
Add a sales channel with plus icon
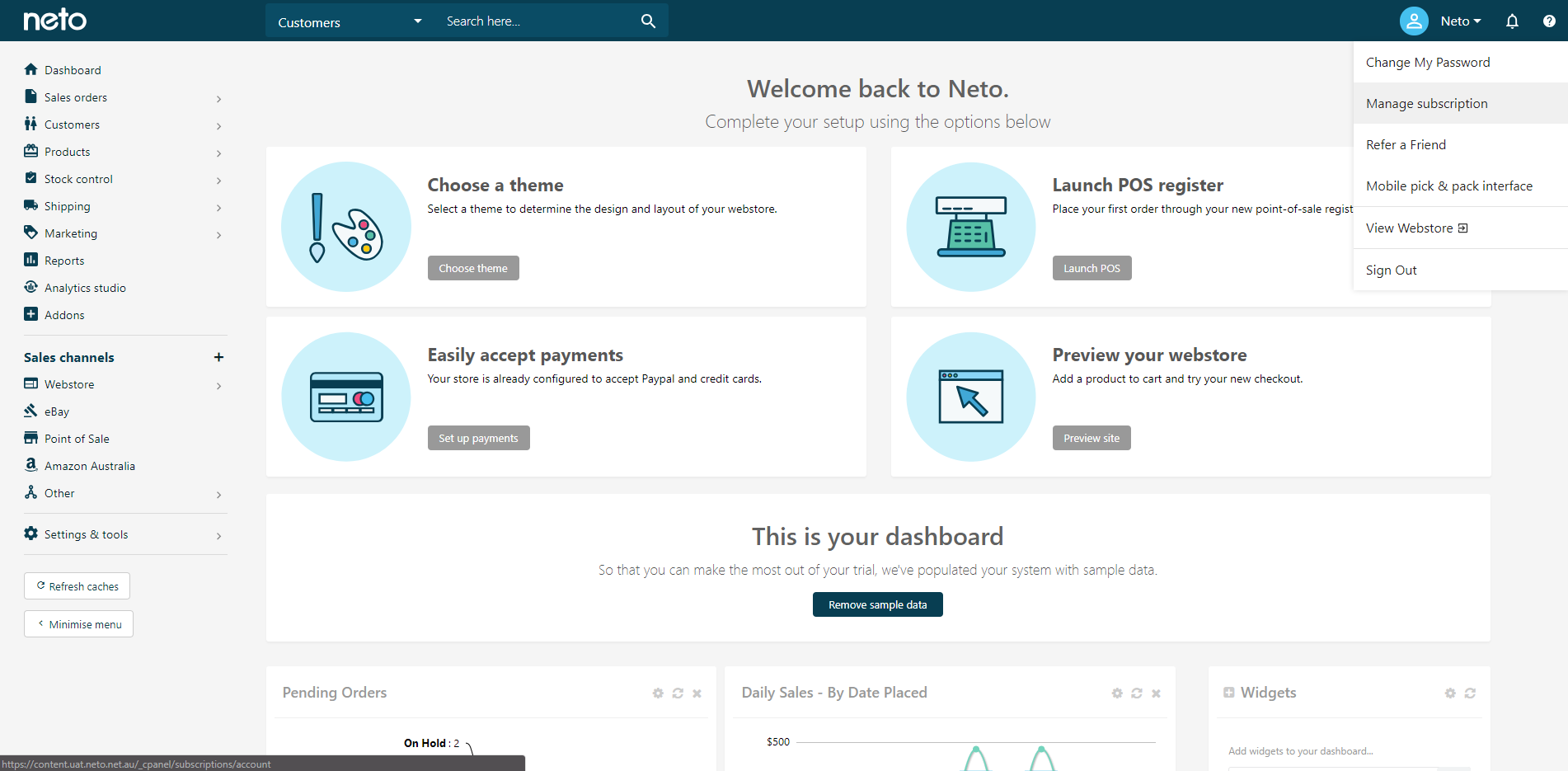(218, 357)
